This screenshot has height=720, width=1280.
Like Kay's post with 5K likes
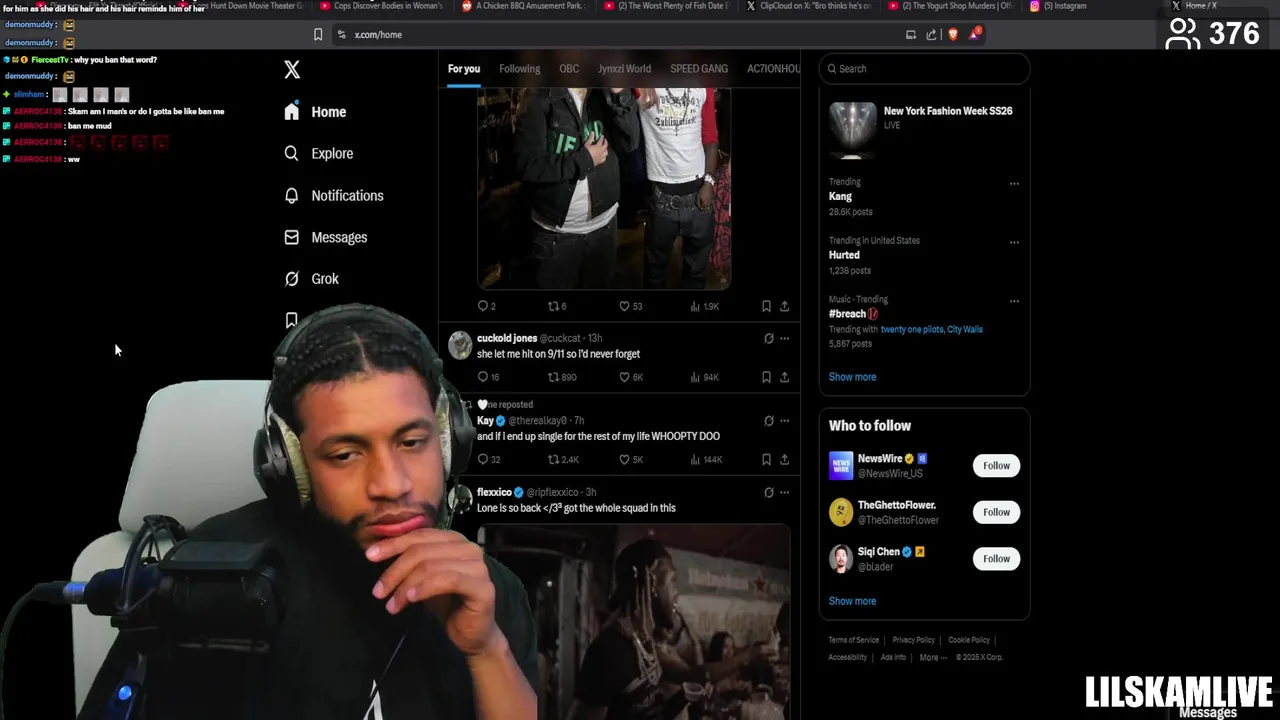631,459
